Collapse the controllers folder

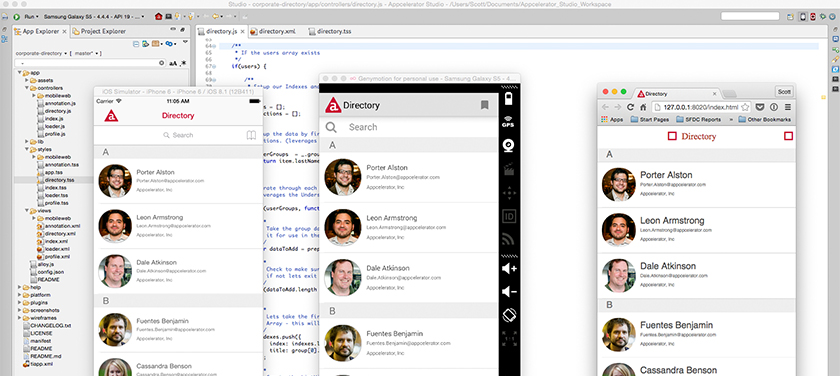pyautogui.click(x=26, y=88)
